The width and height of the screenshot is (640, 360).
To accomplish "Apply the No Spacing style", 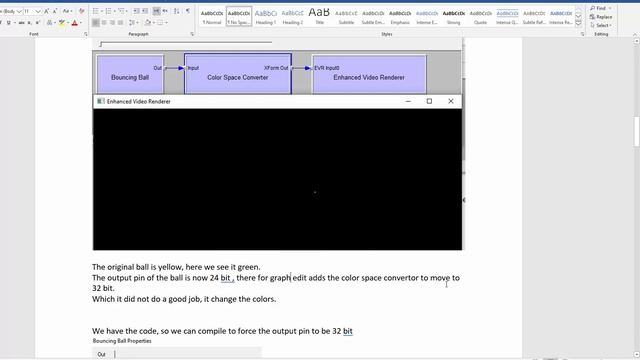I will [x=239, y=17].
